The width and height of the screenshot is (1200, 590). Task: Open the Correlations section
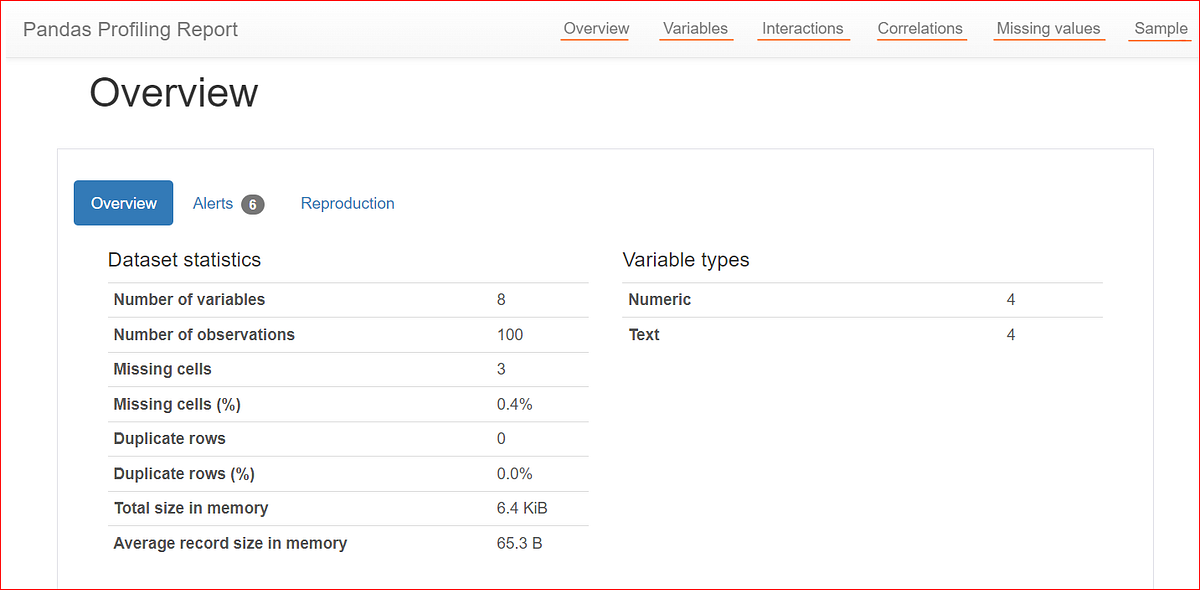point(920,28)
